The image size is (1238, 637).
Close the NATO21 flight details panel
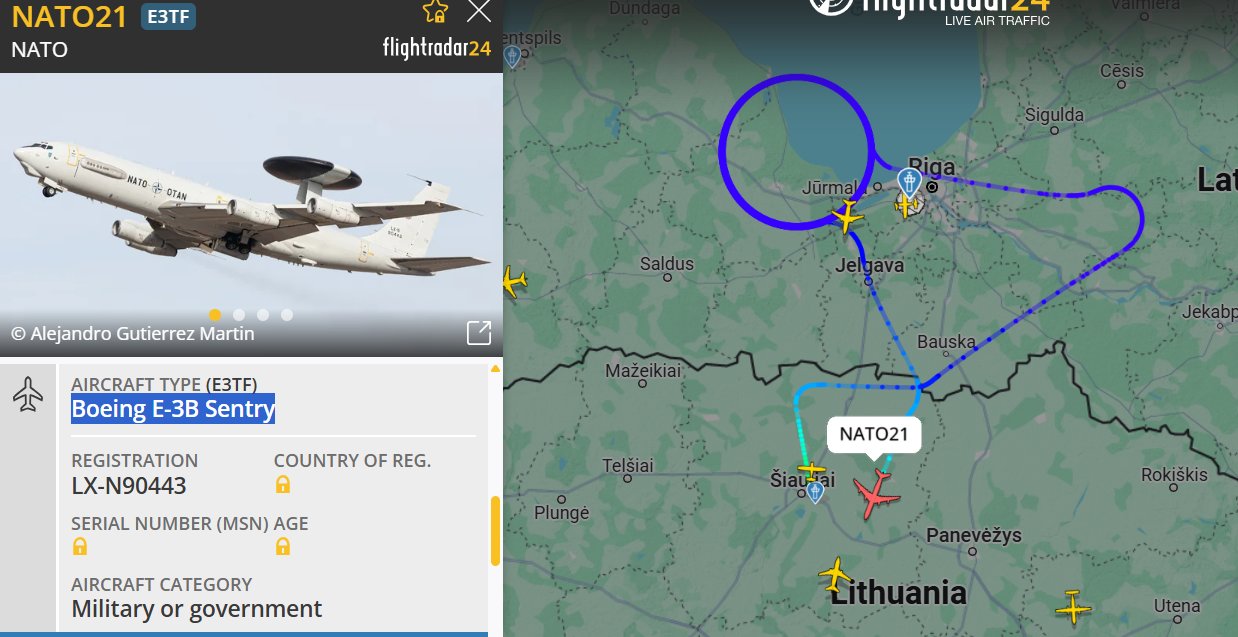[479, 11]
